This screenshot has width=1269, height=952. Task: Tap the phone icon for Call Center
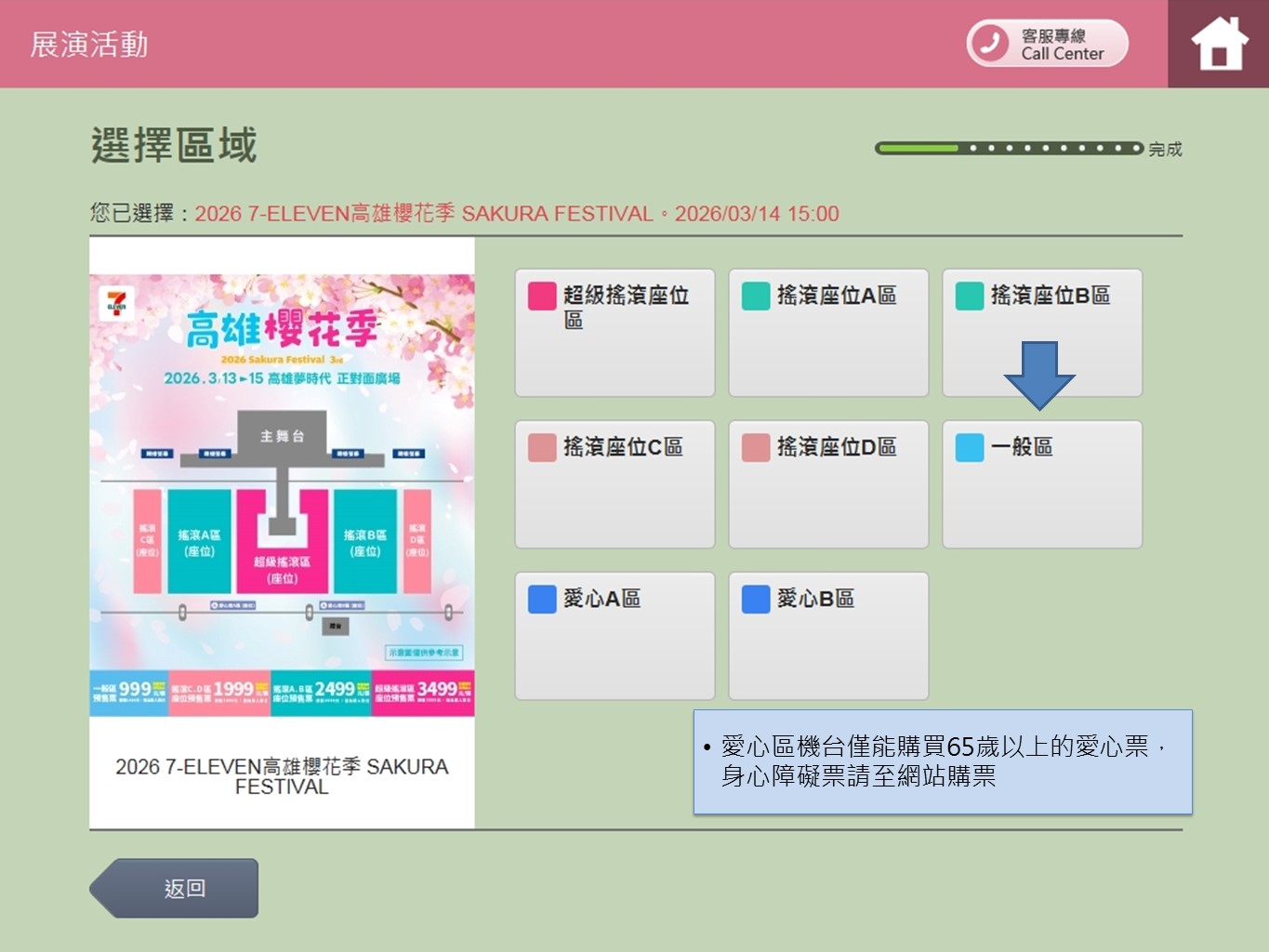click(x=990, y=43)
